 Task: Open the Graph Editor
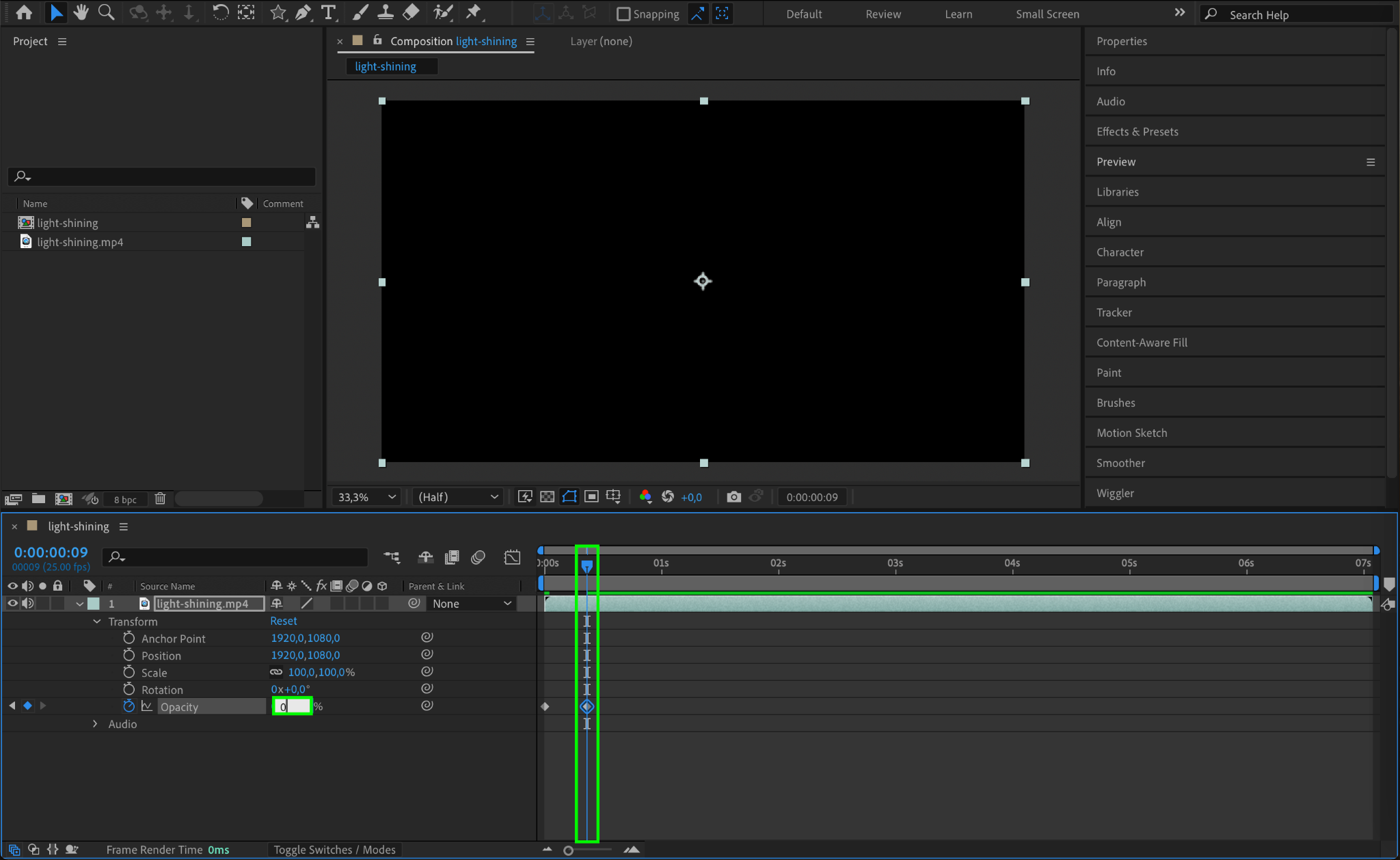coord(512,557)
